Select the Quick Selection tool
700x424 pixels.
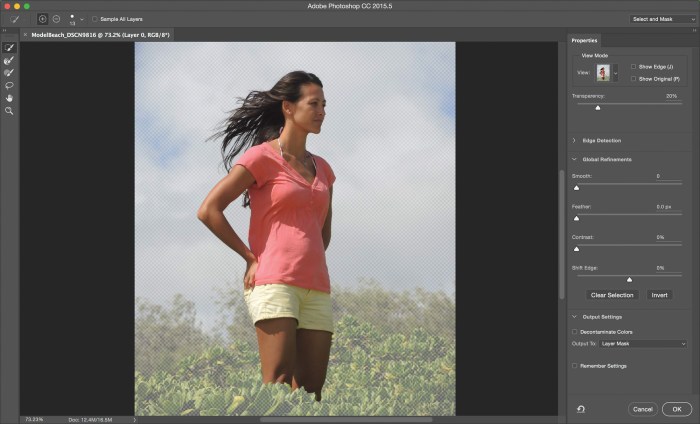click(x=9, y=47)
